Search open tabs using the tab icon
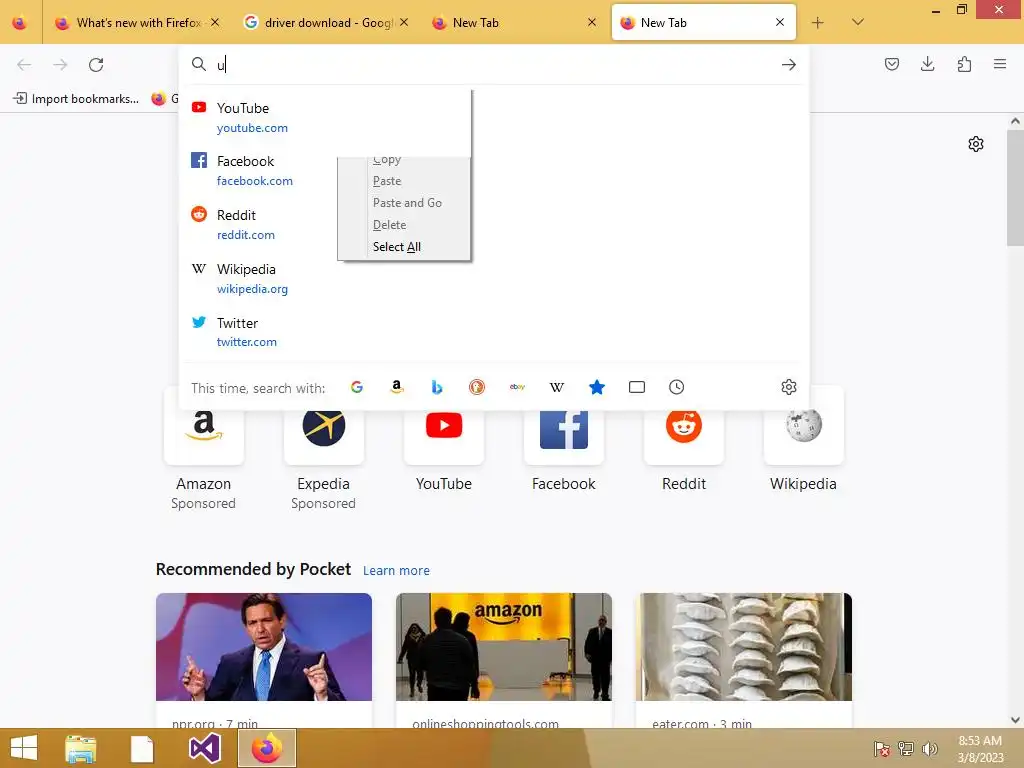This screenshot has height=768, width=1024. point(637,387)
